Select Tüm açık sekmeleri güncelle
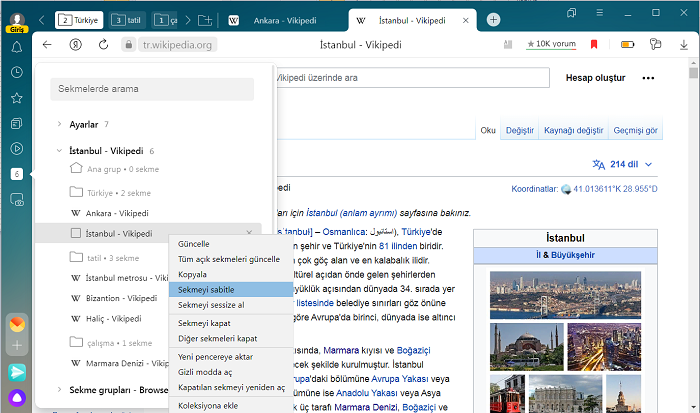This screenshot has width=700, height=413. (231, 259)
